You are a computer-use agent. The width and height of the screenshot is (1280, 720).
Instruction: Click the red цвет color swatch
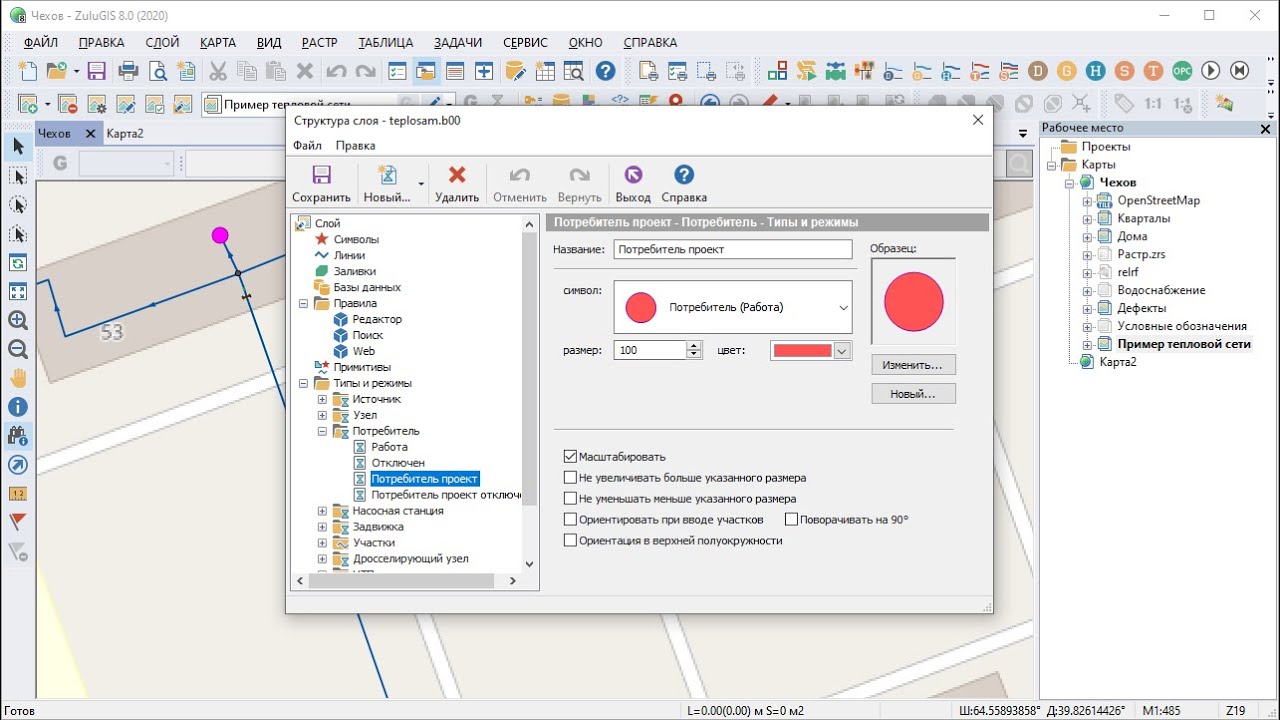point(802,351)
